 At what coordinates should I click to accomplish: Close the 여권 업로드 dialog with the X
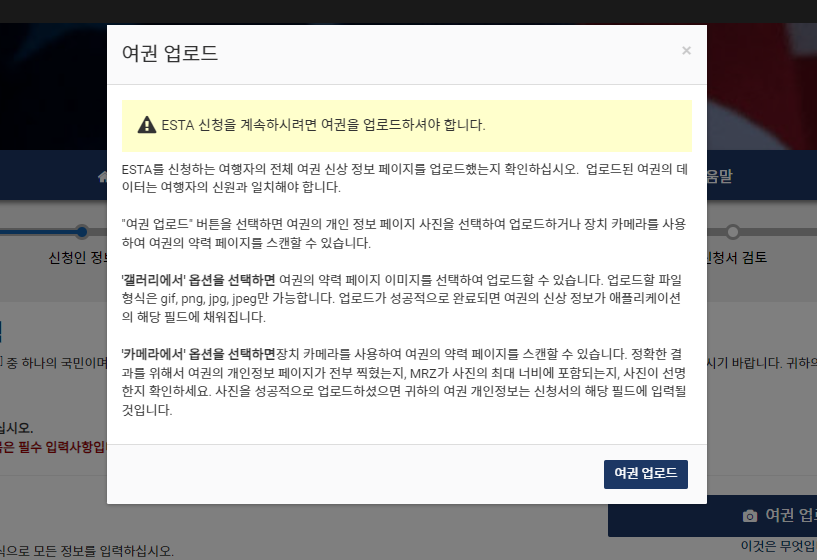pyautogui.click(x=686, y=51)
